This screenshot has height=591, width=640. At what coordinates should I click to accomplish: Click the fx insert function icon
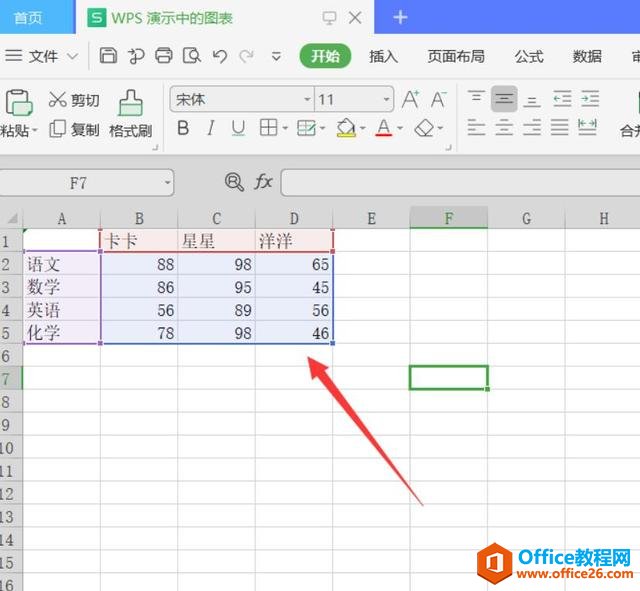pos(263,182)
